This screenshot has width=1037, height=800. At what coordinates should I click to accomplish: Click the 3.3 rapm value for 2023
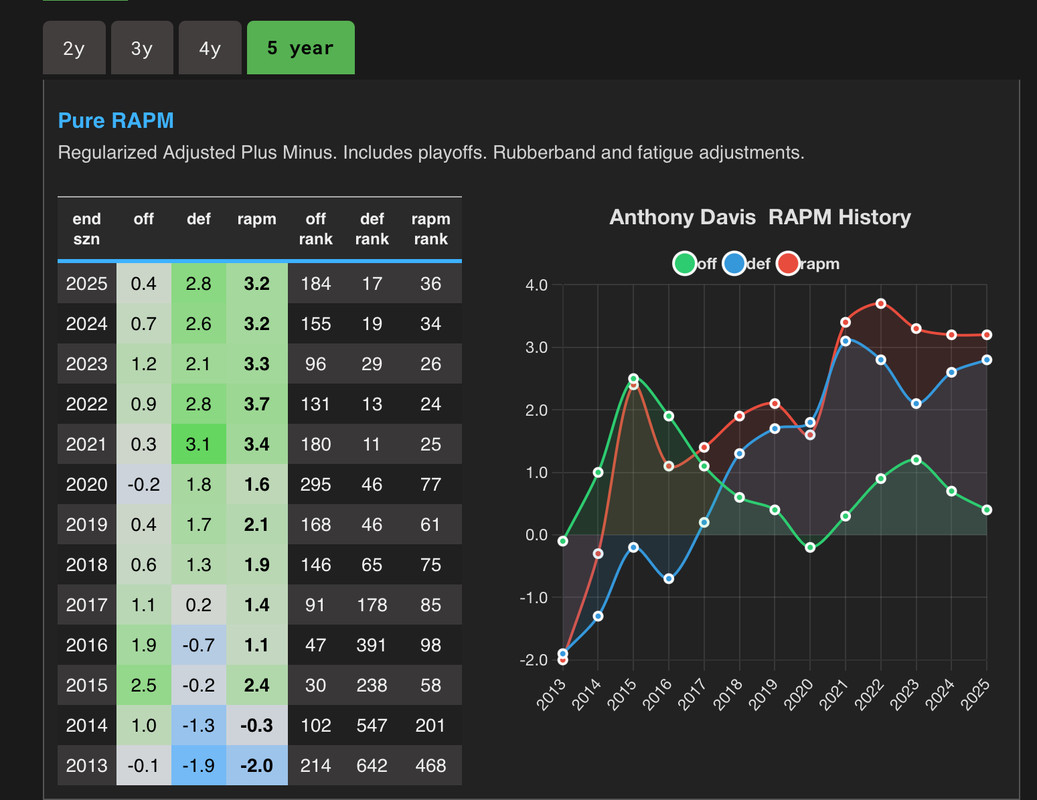[x=257, y=364]
